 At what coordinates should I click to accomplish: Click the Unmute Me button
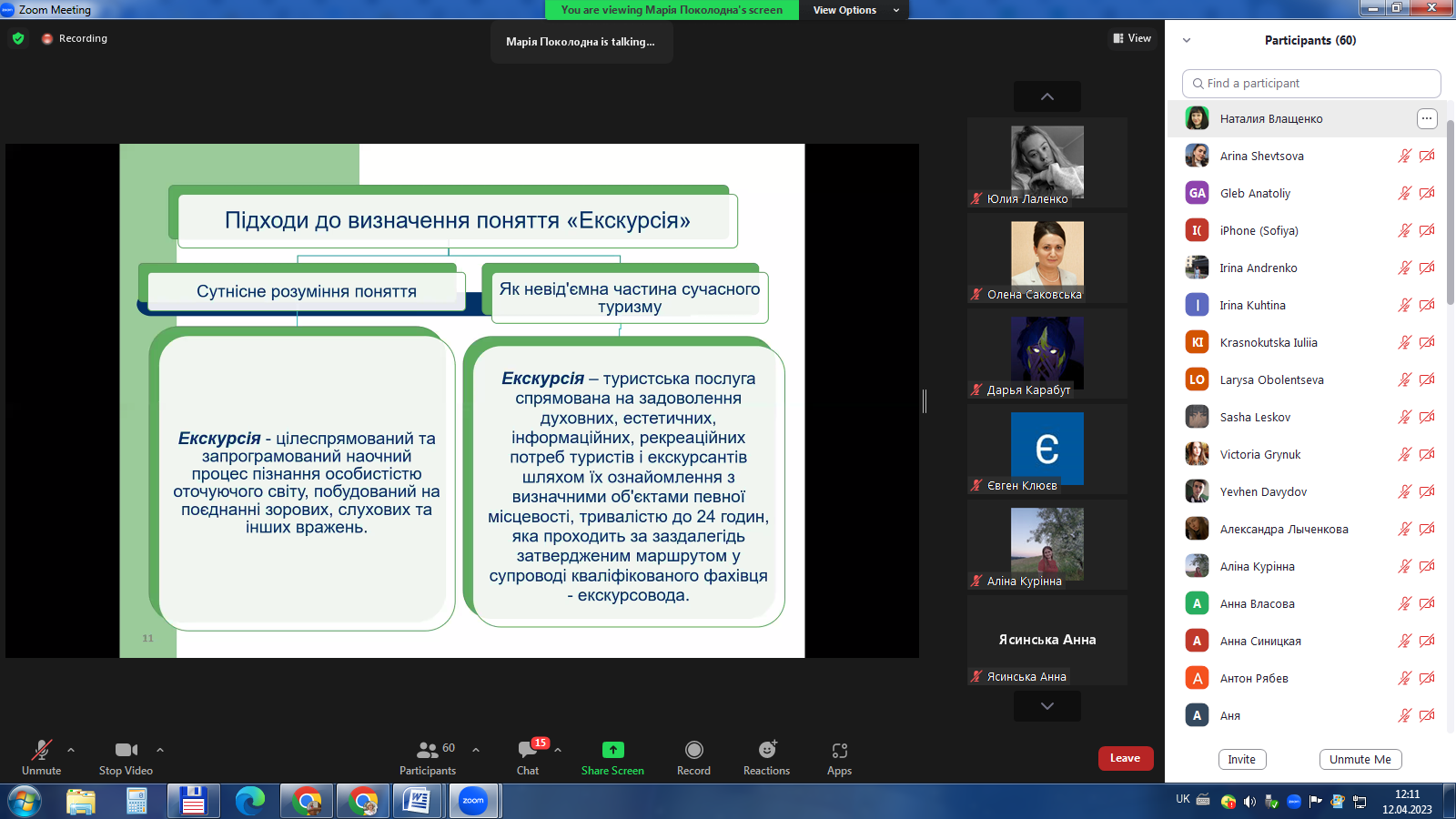(1360, 760)
